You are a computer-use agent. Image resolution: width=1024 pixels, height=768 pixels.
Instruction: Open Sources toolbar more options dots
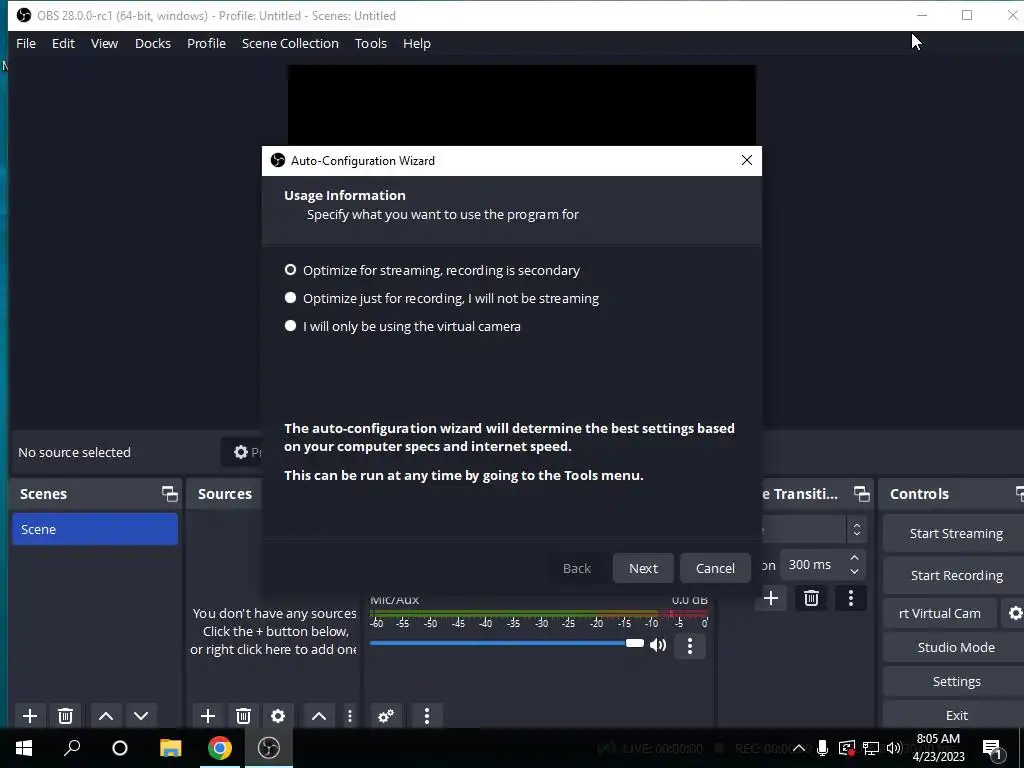point(350,716)
